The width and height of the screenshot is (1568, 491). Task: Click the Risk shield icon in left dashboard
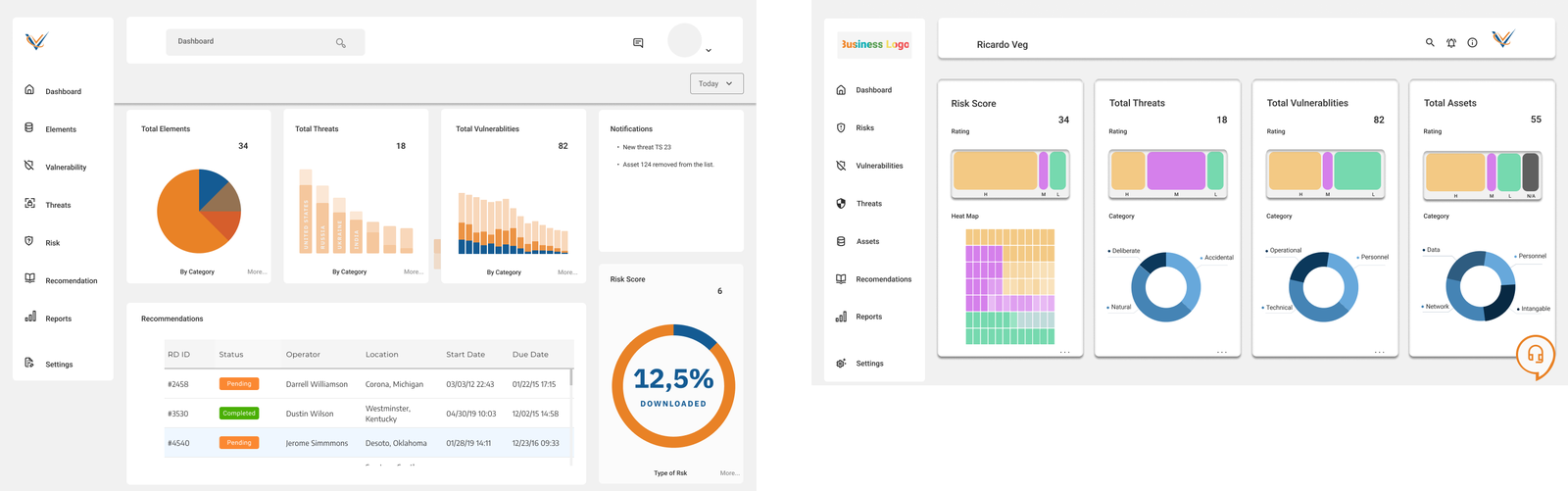click(29, 241)
